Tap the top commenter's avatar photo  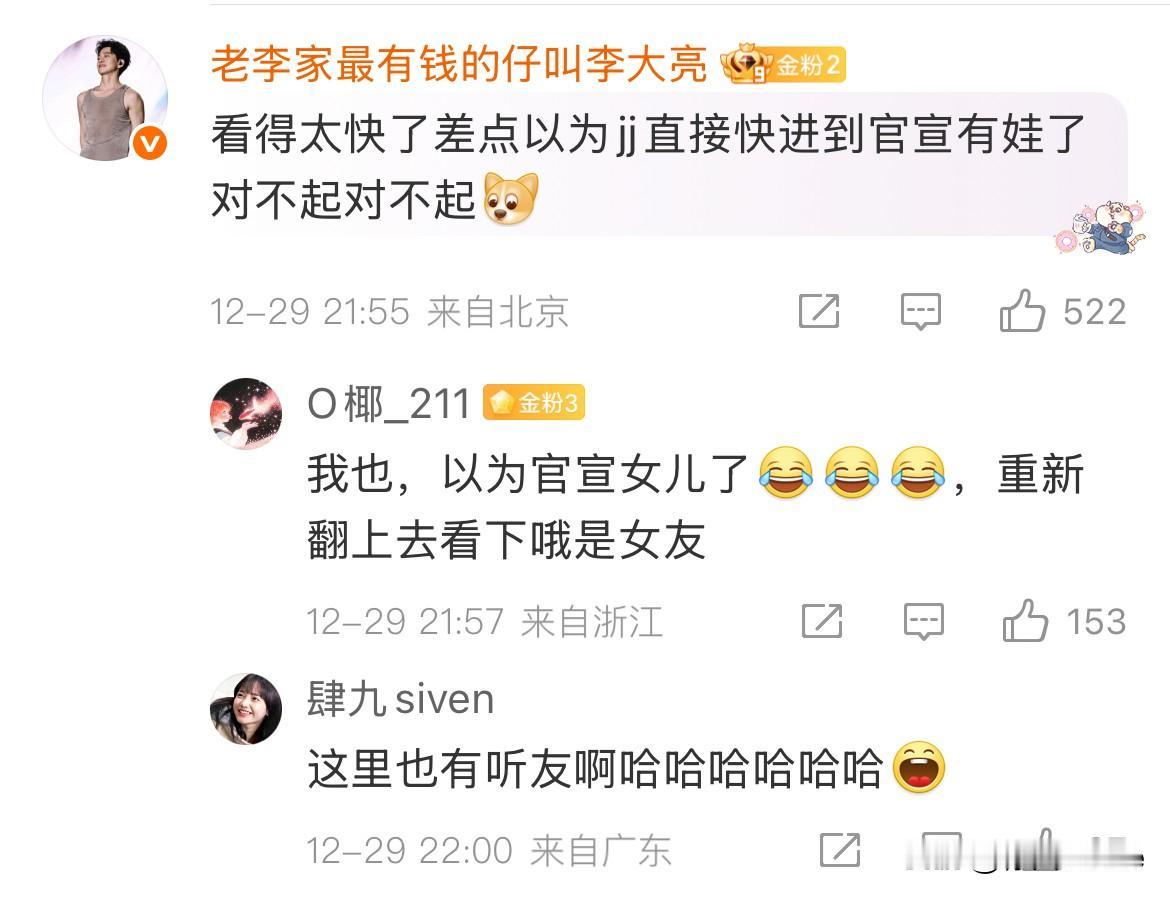[104, 98]
